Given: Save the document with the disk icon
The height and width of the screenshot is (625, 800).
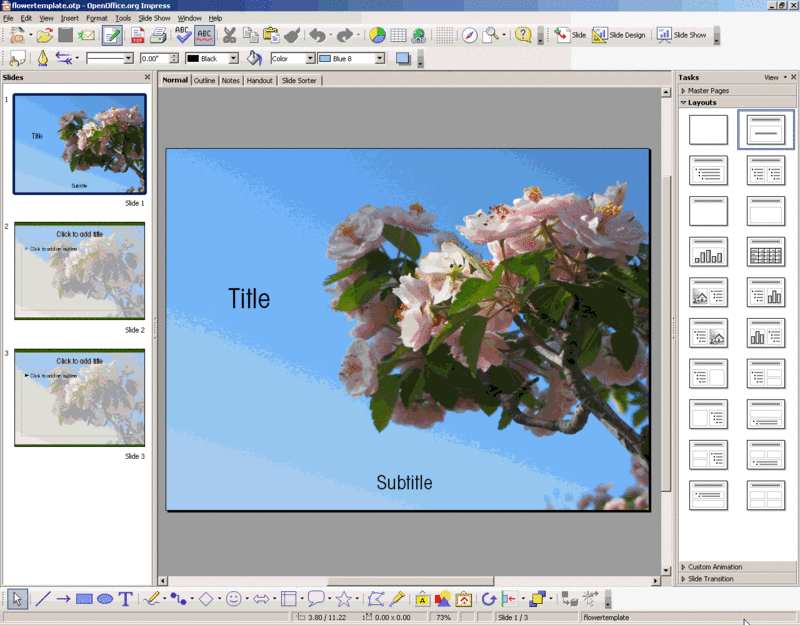Looking at the screenshot, I should coord(65,35).
